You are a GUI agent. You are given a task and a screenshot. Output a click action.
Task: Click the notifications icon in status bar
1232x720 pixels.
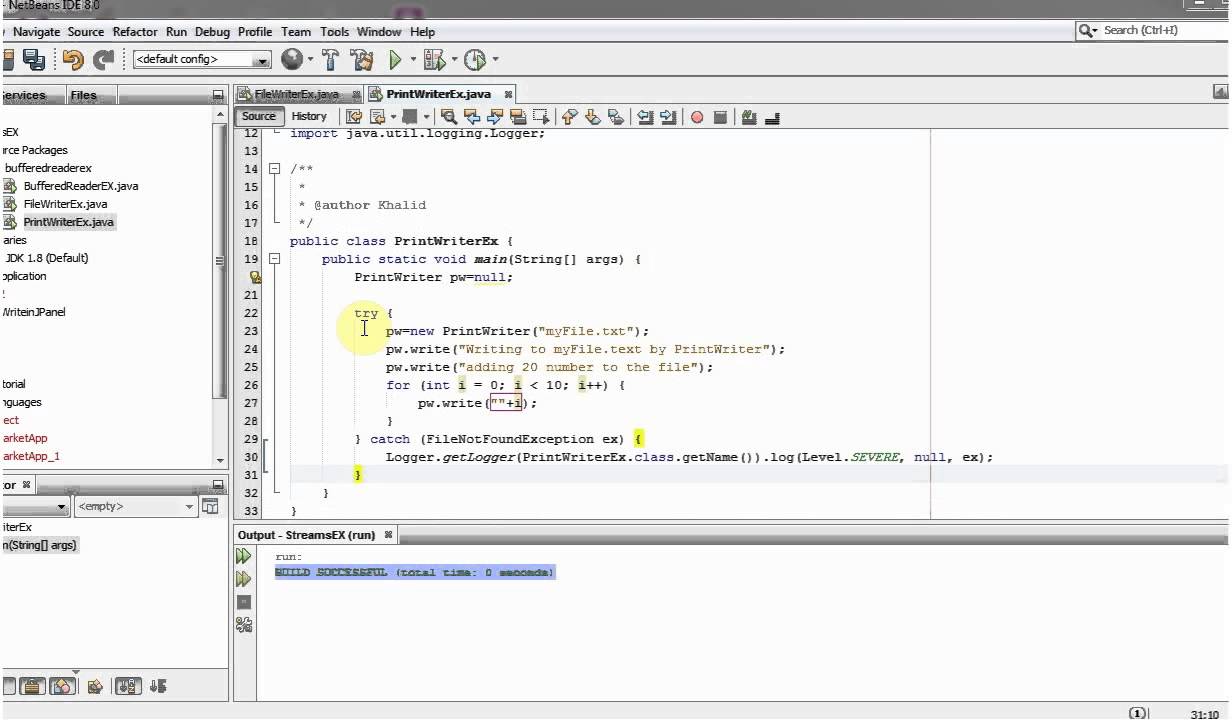click(1138, 713)
